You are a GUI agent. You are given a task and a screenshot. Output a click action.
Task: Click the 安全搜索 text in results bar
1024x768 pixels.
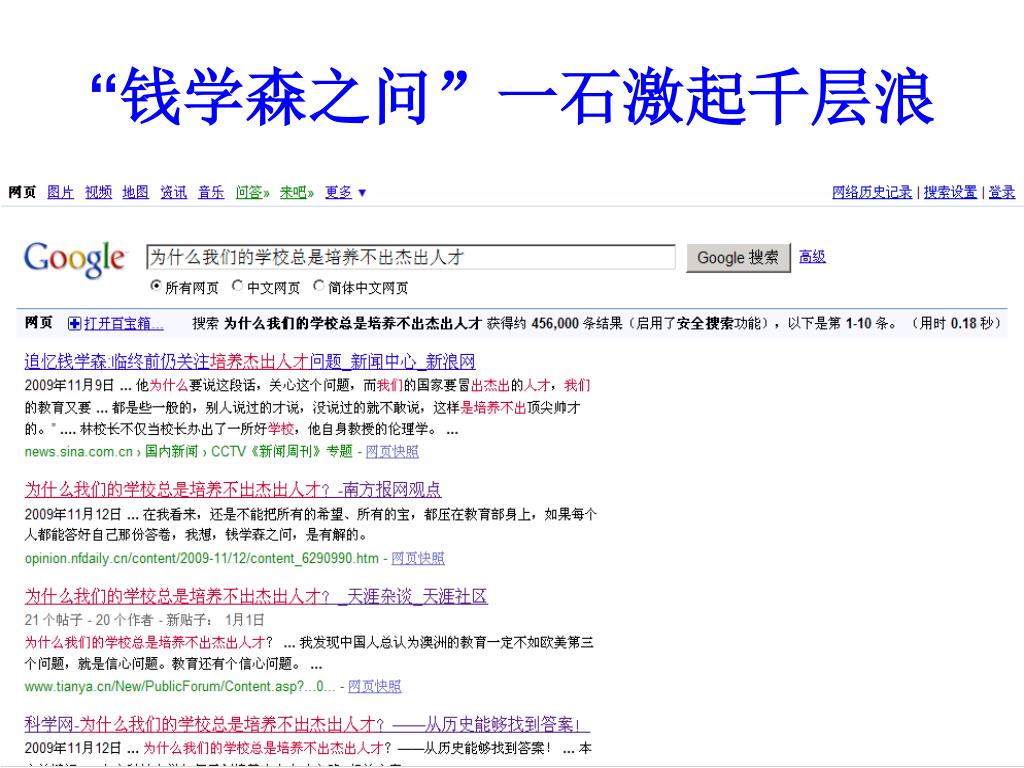[705, 323]
